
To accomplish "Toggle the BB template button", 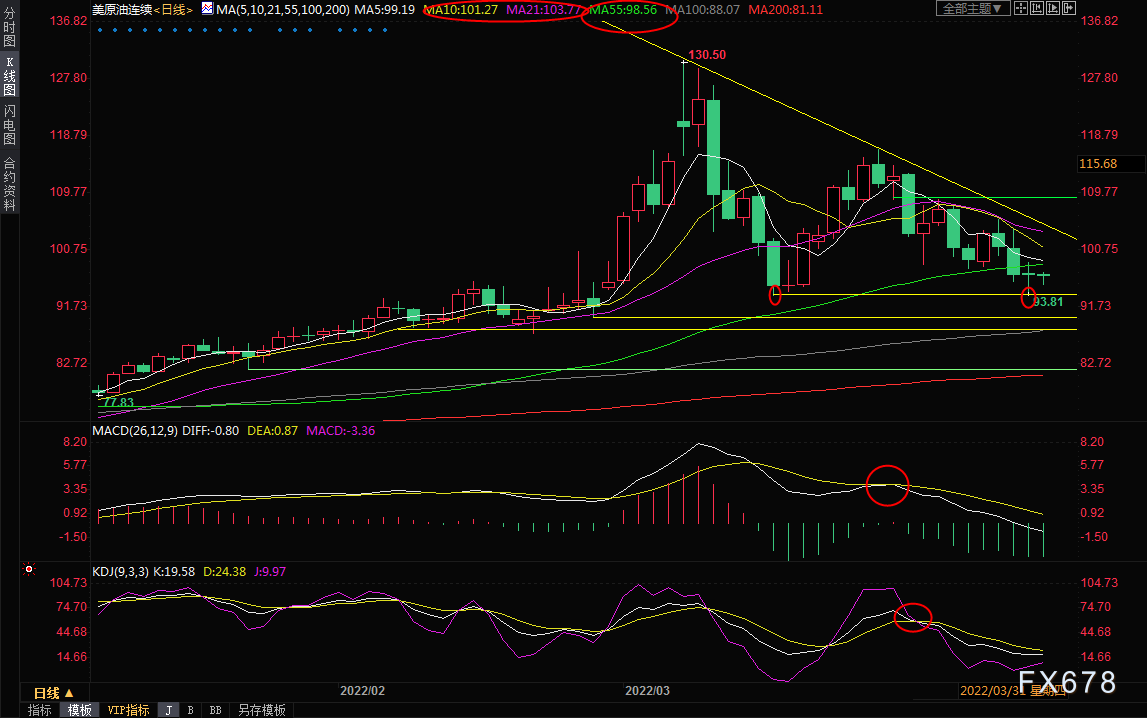I will coord(215,710).
